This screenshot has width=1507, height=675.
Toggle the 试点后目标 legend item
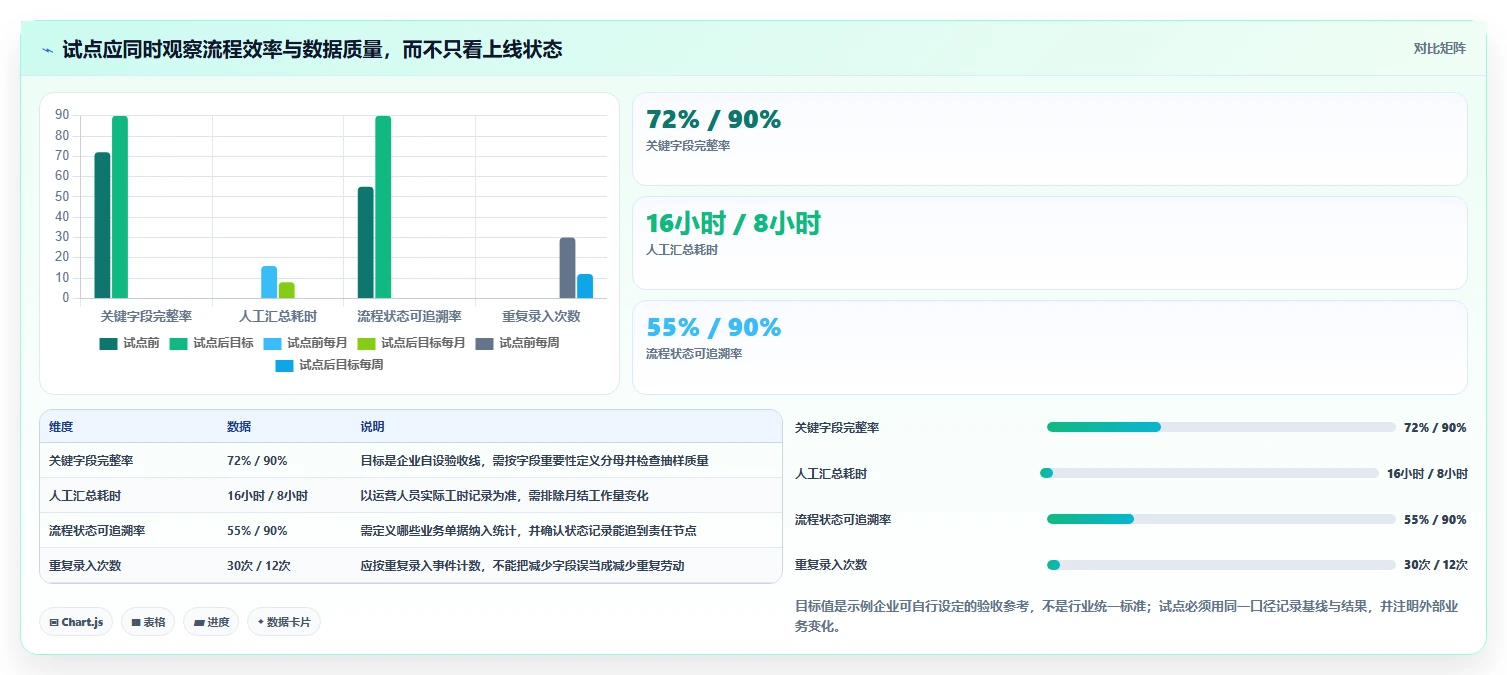[211, 343]
